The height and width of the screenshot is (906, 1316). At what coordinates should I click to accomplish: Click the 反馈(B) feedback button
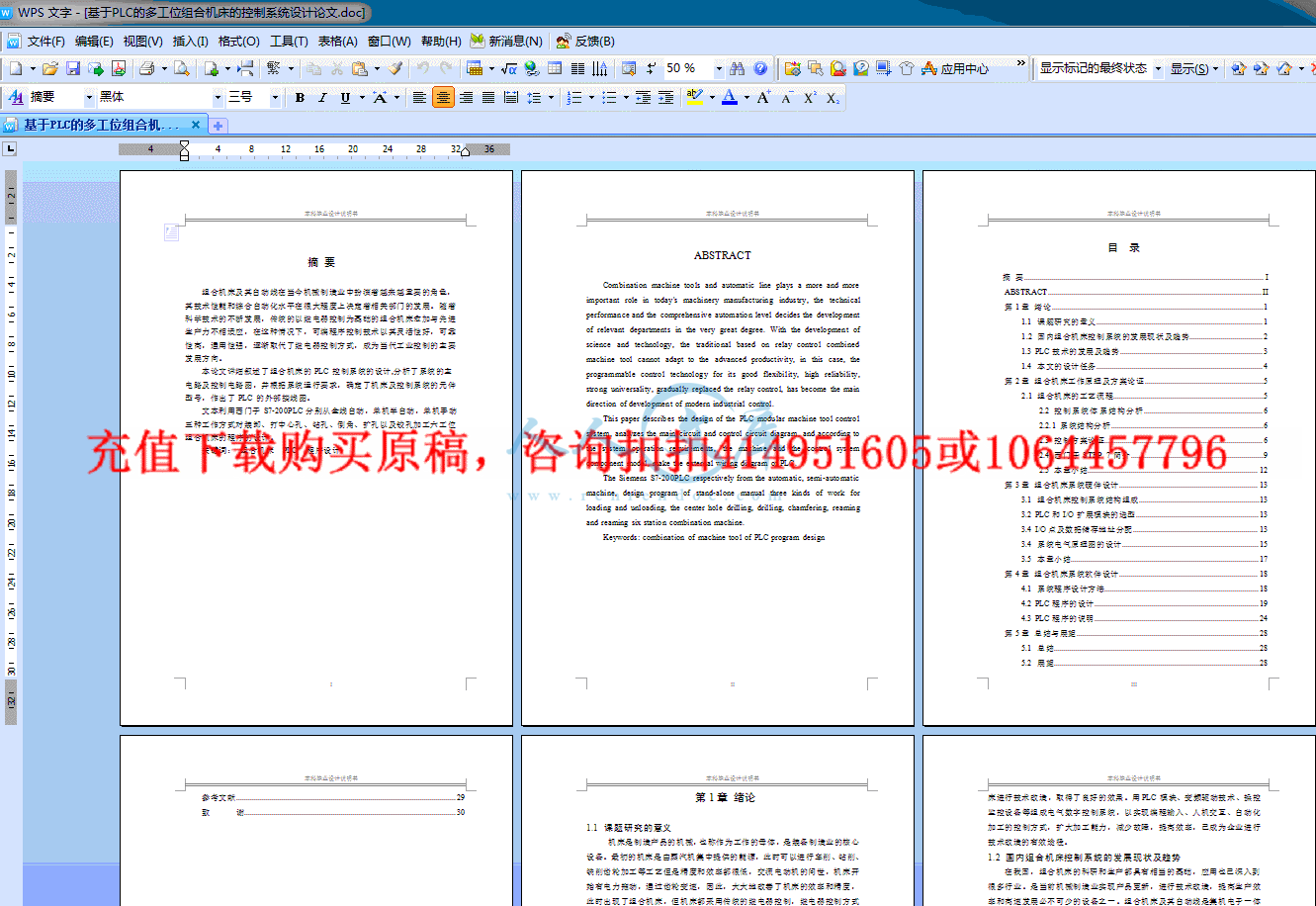point(585,41)
